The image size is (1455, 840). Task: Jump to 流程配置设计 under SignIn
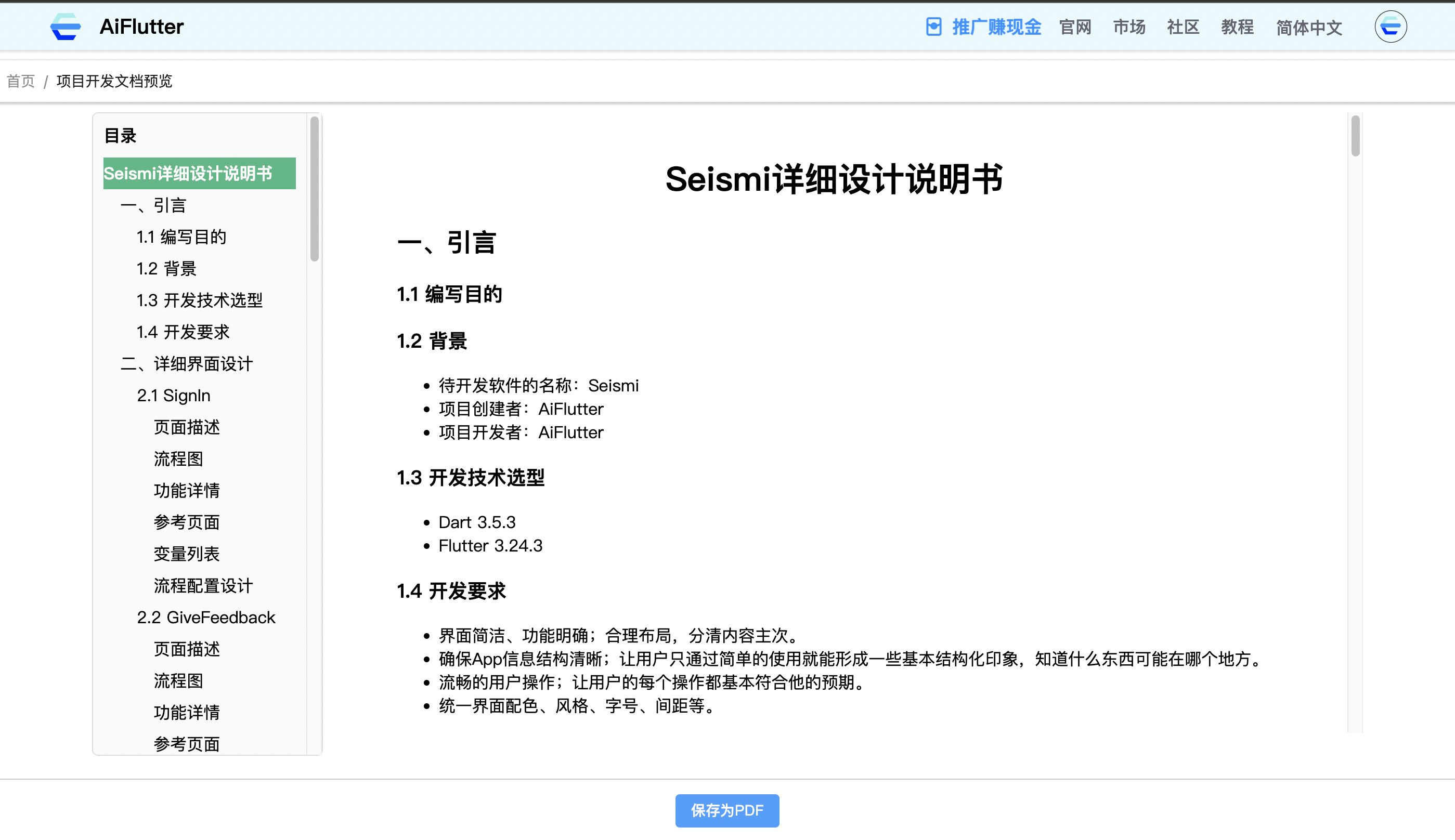pos(203,586)
